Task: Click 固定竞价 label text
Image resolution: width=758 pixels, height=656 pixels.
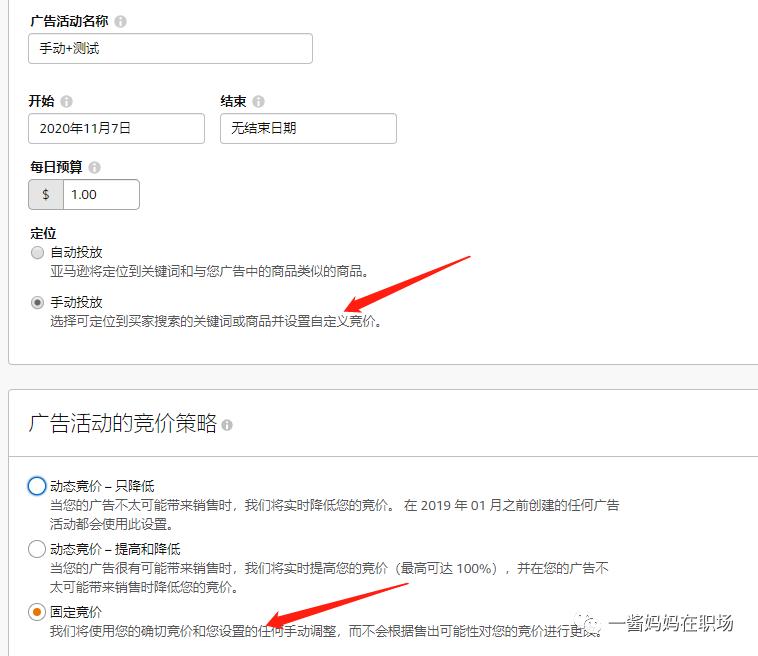Action: pyautogui.click(x=76, y=612)
